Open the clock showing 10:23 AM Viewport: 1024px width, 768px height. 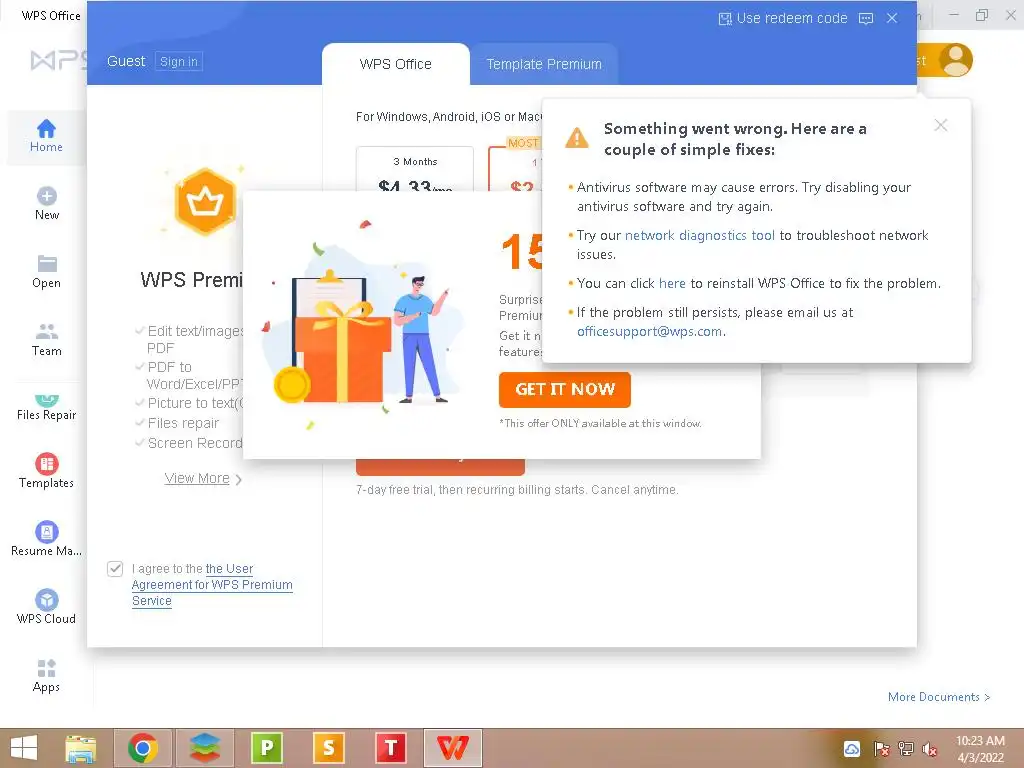980,749
